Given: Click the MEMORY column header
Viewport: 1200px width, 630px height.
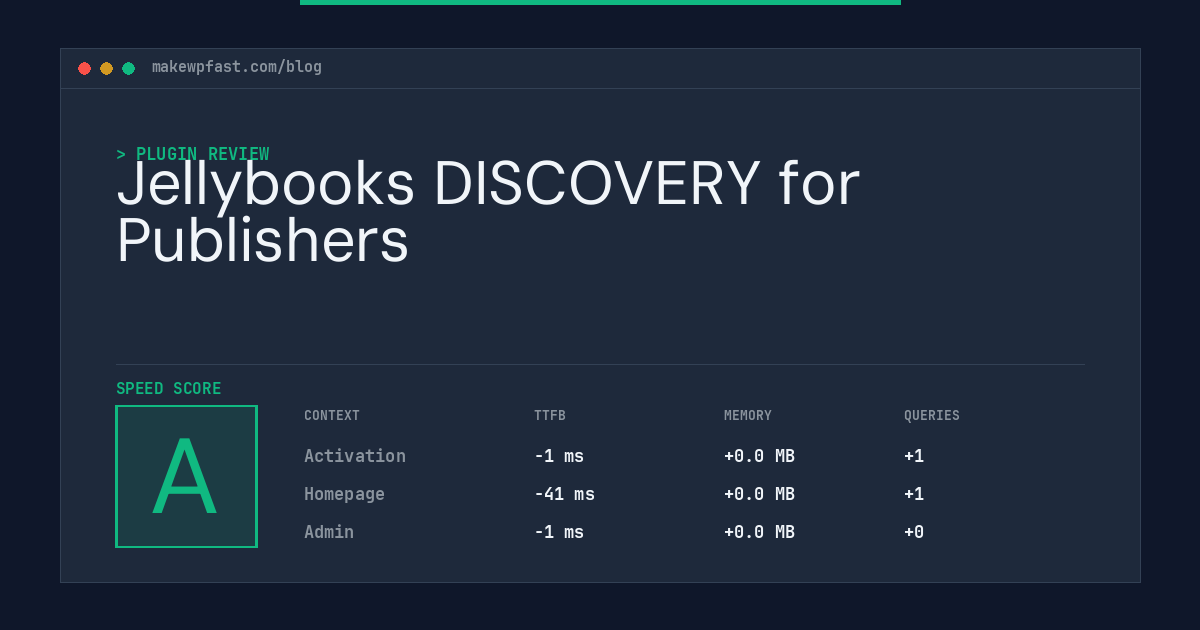Looking at the screenshot, I should pos(748,416).
